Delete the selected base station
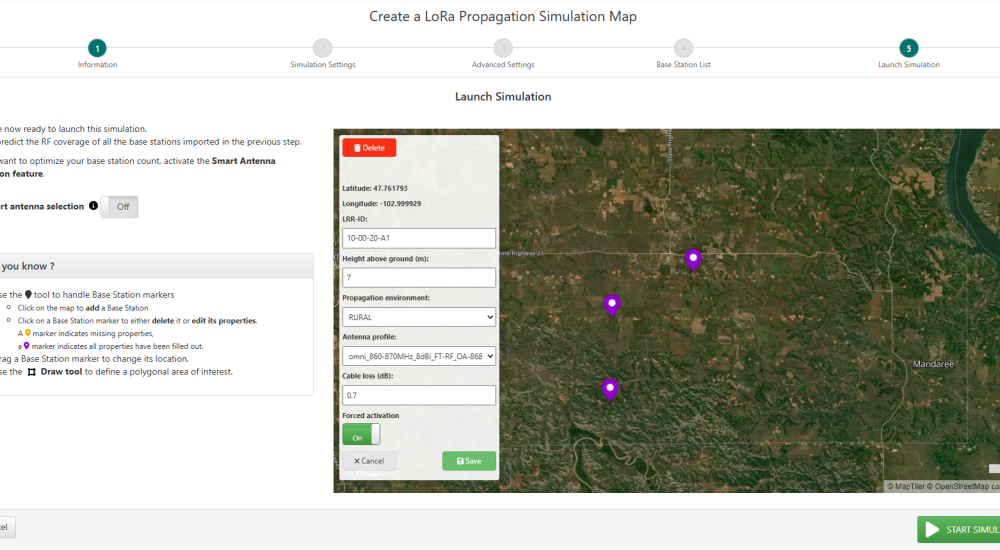This screenshot has width=1000, height=550. [x=369, y=147]
